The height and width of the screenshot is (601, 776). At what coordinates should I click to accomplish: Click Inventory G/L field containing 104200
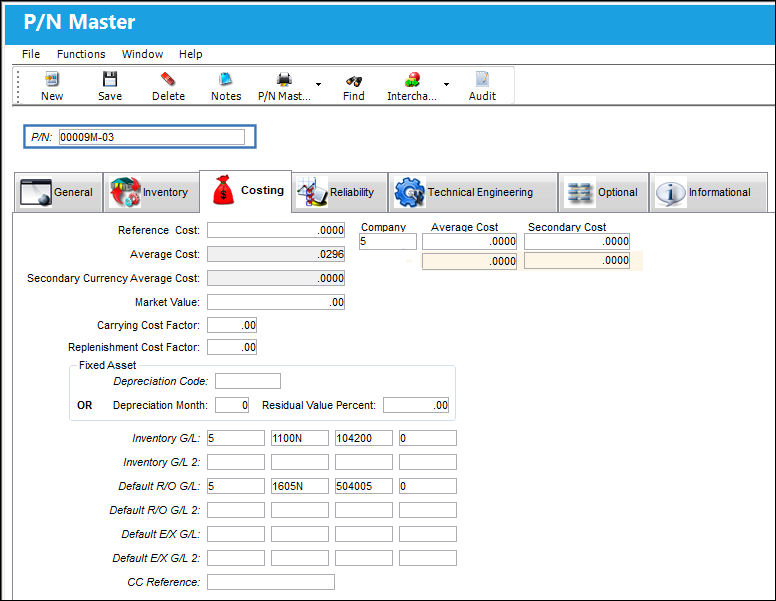(x=364, y=438)
